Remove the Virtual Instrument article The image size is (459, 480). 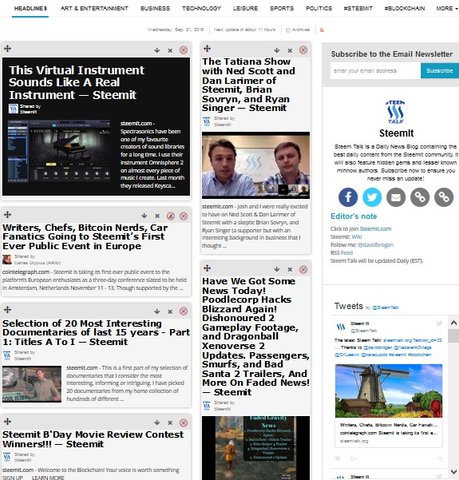[170, 50]
